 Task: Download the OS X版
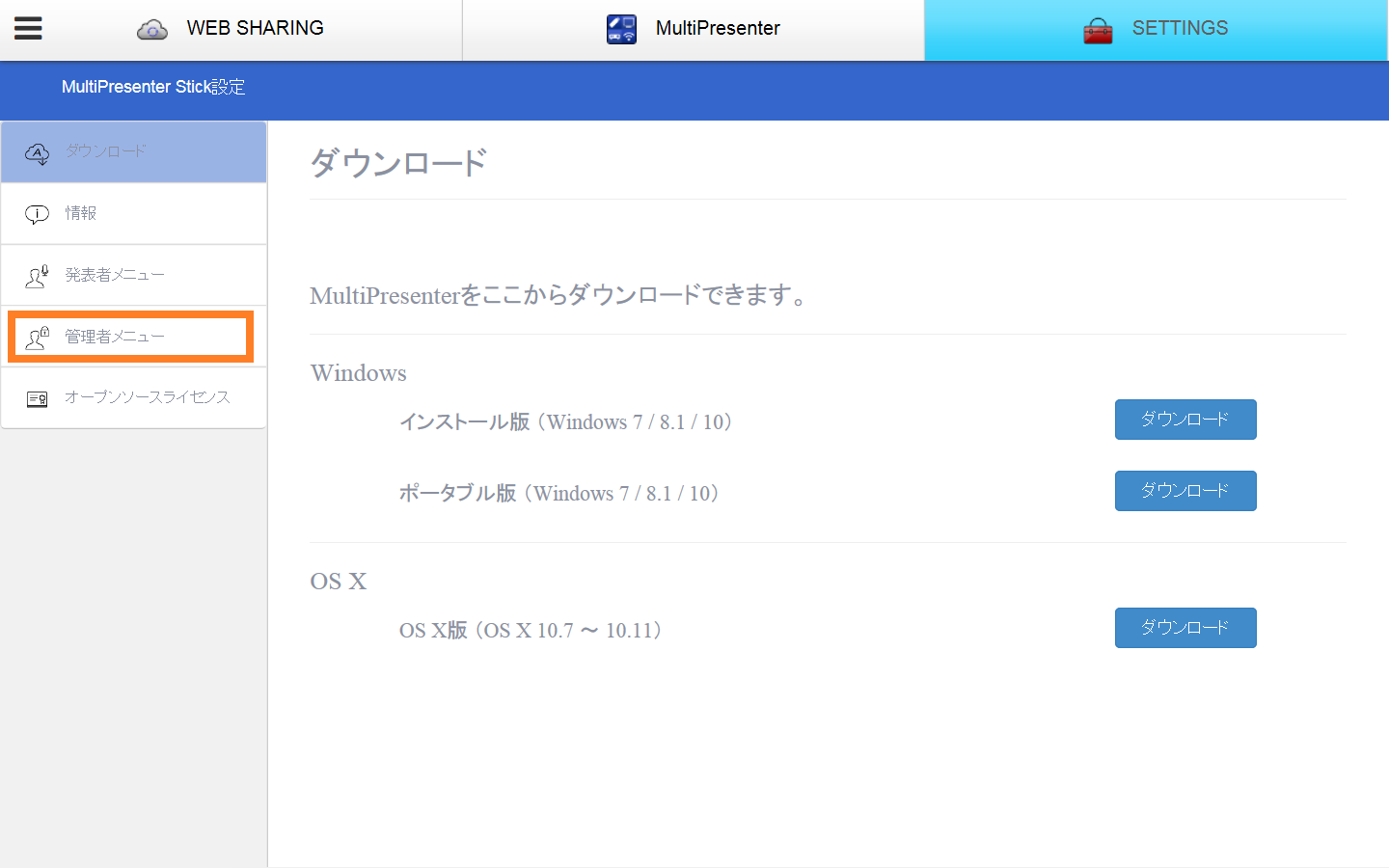1185,628
